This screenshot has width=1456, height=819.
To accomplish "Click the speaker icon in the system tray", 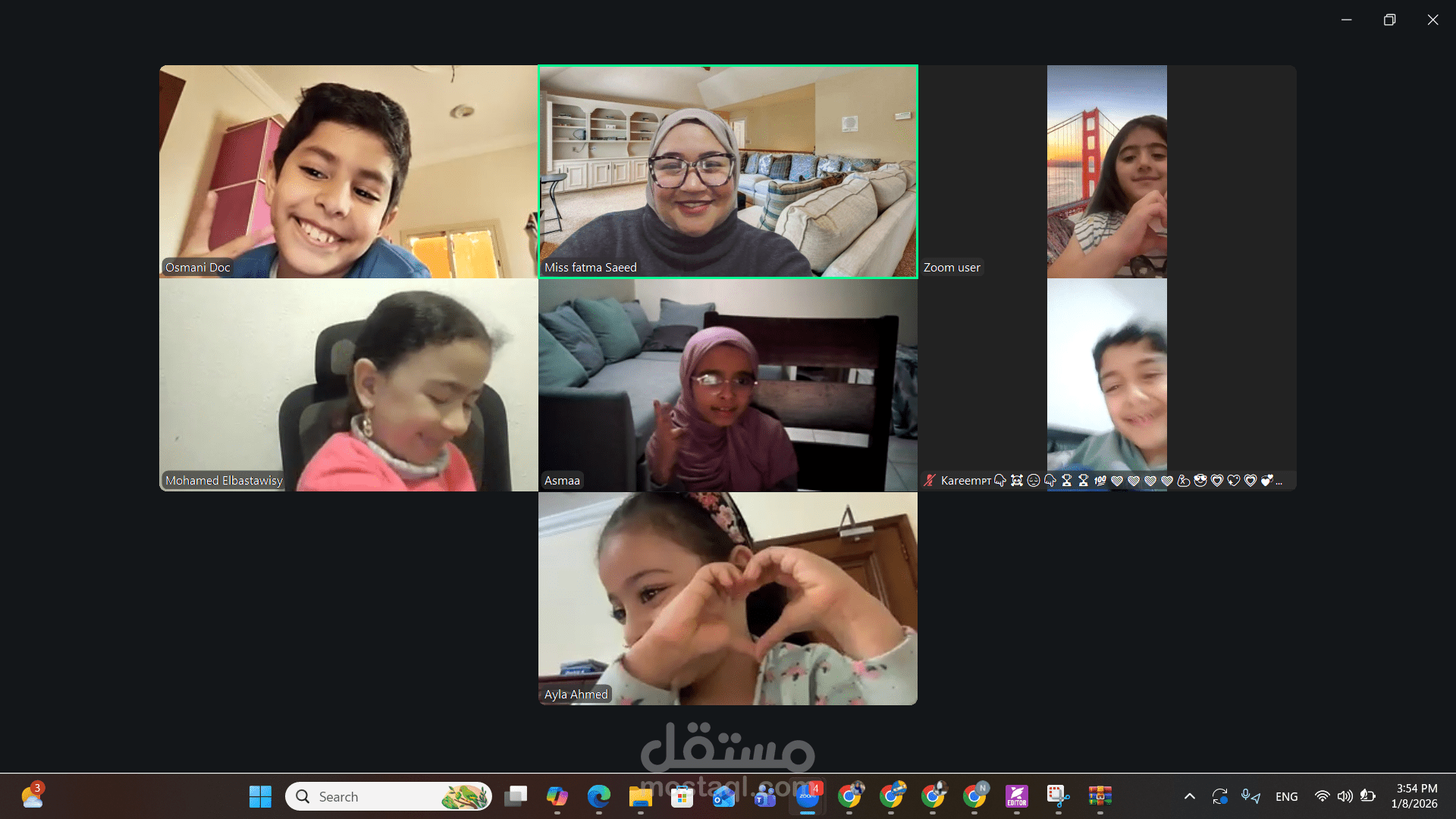I will tap(1346, 796).
